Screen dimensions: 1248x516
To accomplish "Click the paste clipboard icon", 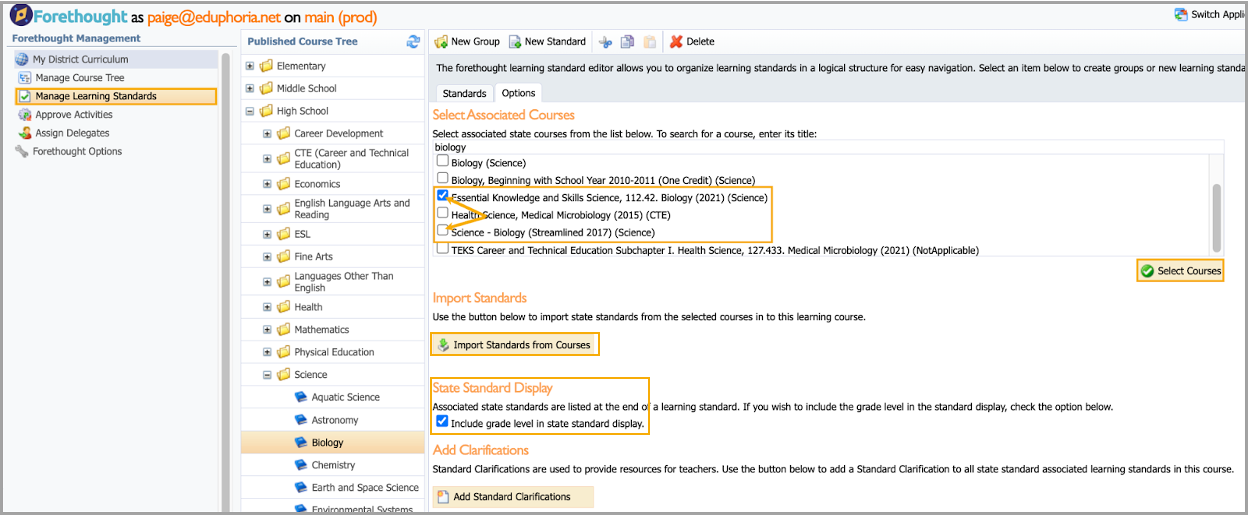I will [x=649, y=41].
